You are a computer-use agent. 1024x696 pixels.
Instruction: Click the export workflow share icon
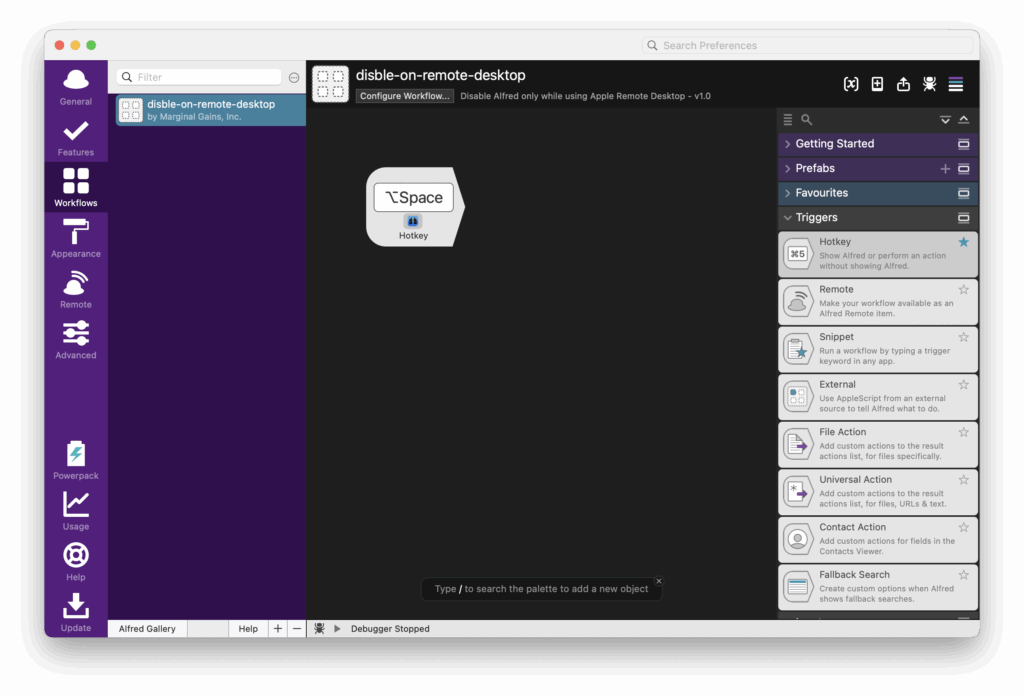pyautogui.click(x=903, y=85)
